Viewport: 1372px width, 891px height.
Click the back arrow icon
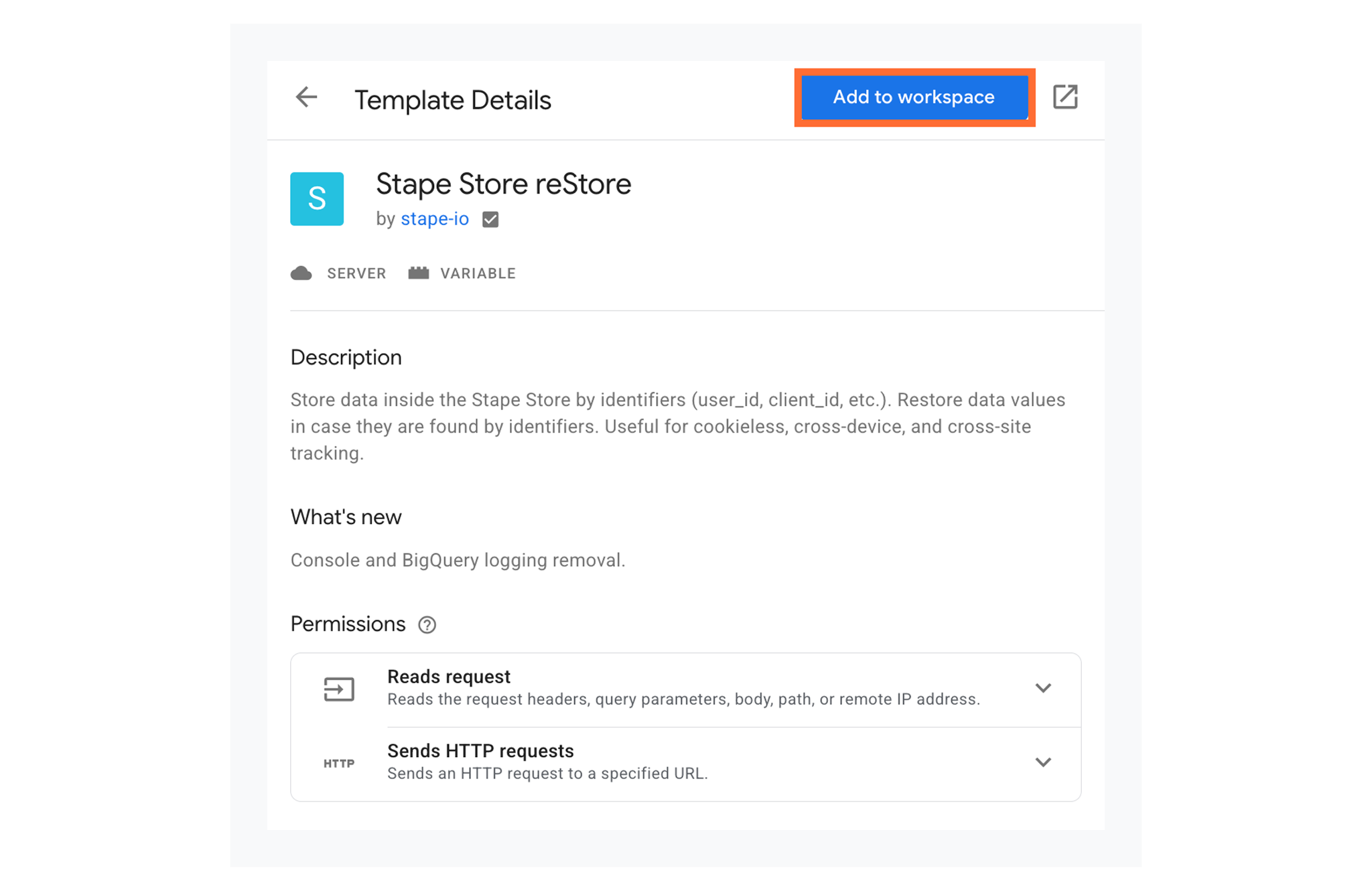[x=306, y=97]
